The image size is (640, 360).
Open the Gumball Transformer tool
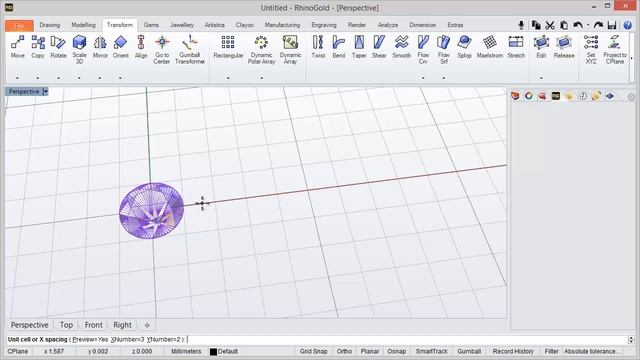pyautogui.click(x=190, y=49)
